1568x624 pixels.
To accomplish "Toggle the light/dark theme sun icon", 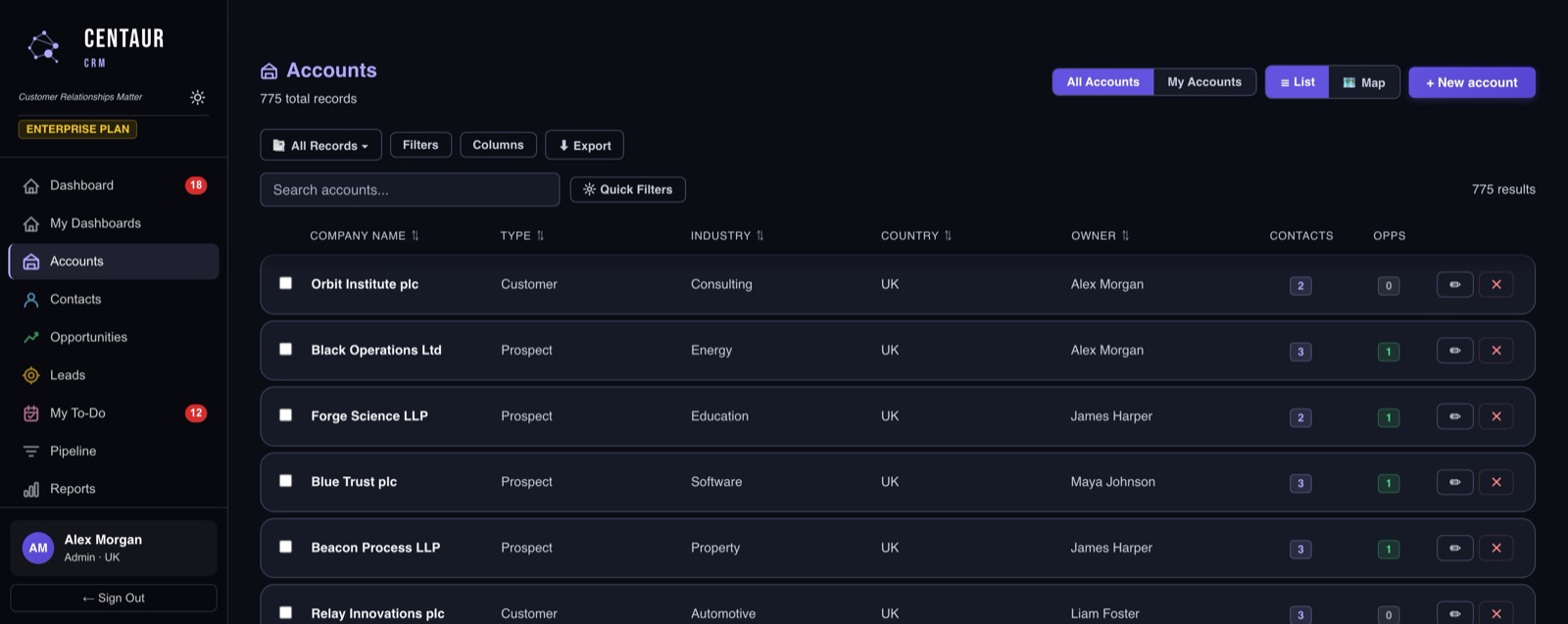I will (198, 97).
